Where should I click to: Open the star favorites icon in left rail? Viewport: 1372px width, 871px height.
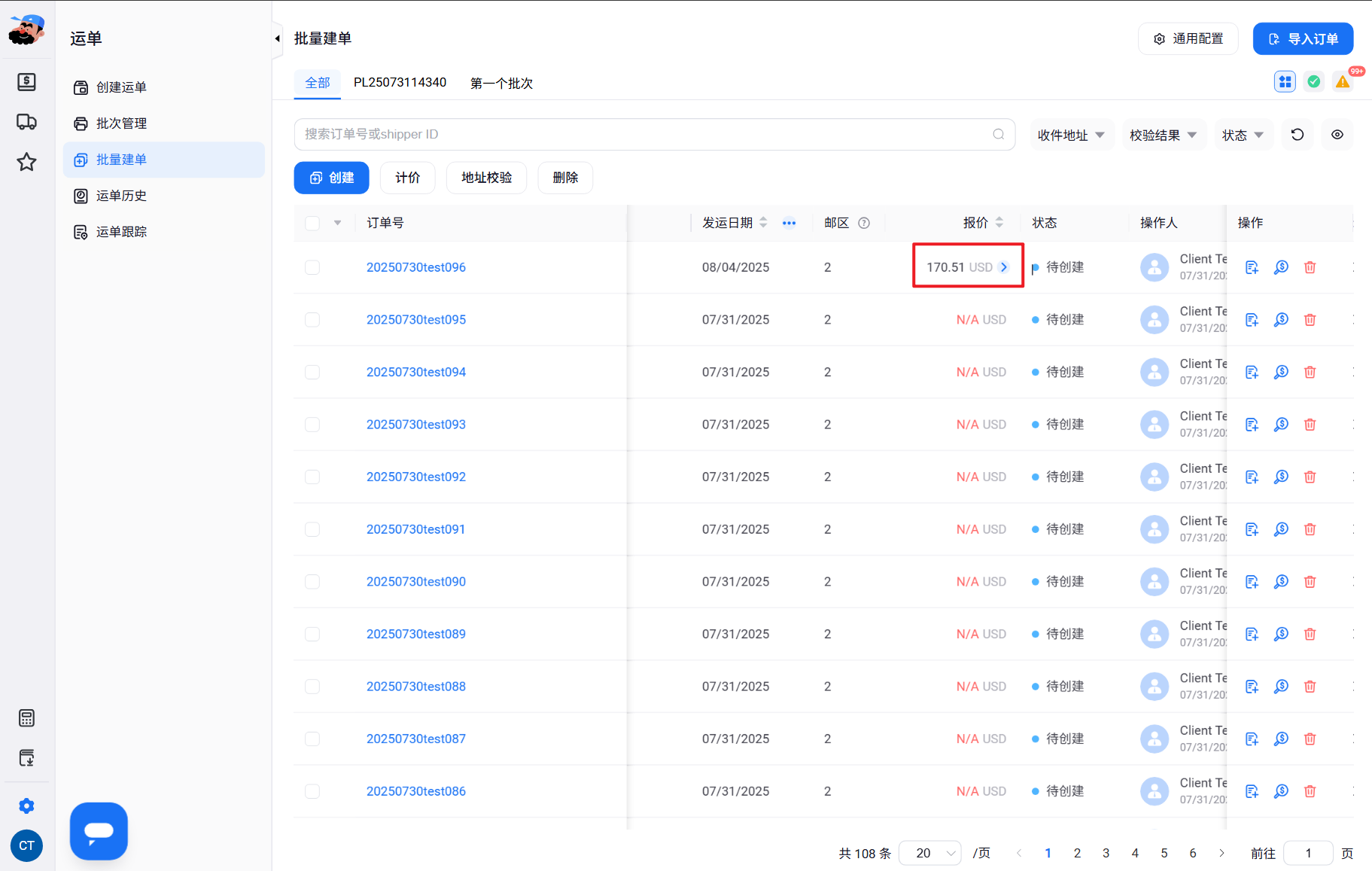[26, 162]
